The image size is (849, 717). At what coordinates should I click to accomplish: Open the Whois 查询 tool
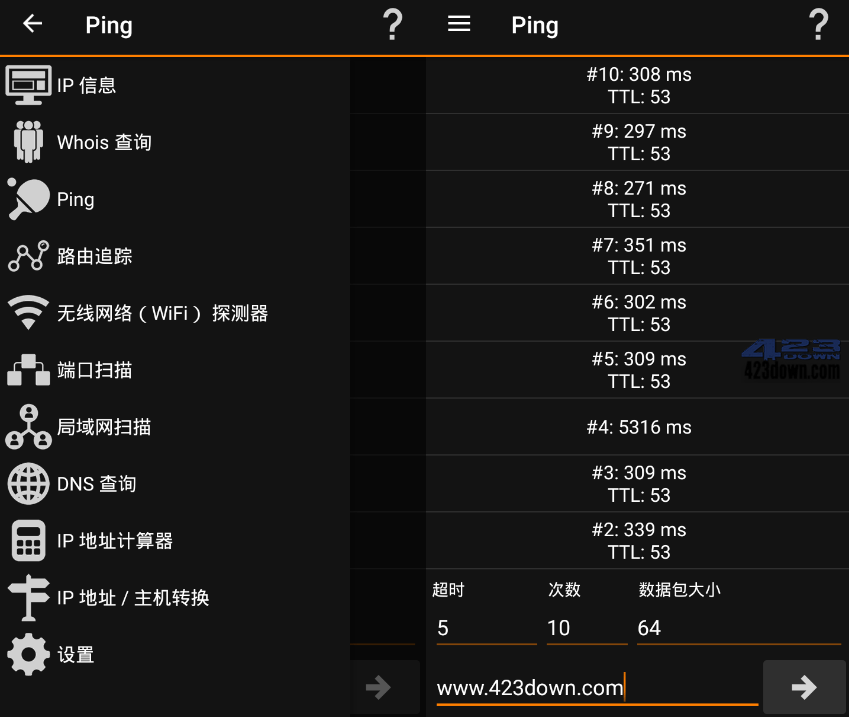coord(105,142)
